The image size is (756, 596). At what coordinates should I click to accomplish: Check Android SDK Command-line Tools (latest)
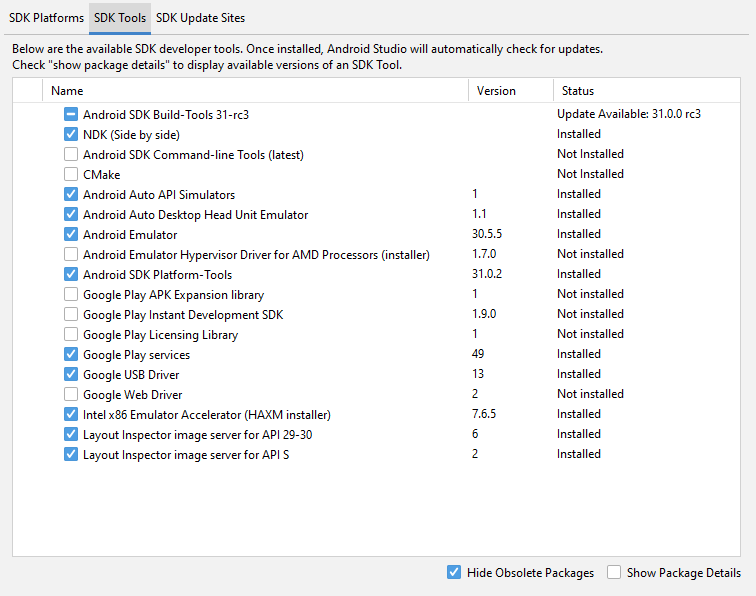pyautogui.click(x=71, y=154)
